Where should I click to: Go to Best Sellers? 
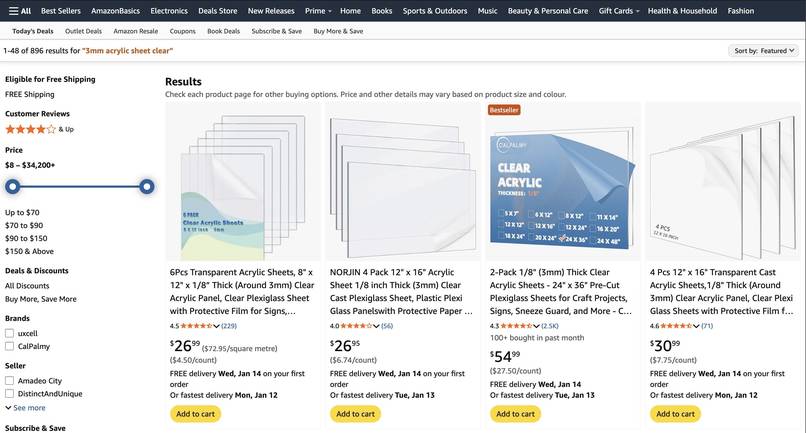coord(61,11)
